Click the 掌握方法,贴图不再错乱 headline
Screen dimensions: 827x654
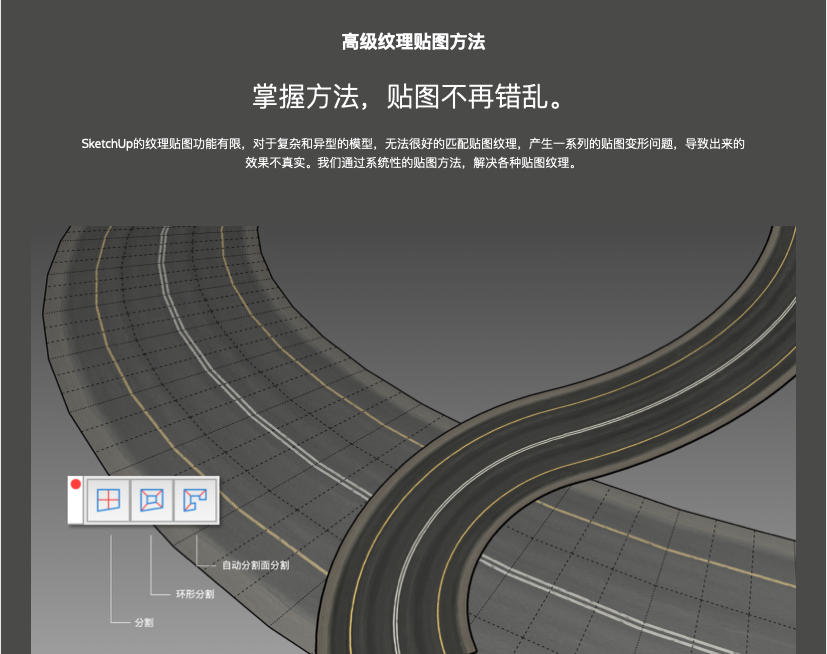[413, 97]
